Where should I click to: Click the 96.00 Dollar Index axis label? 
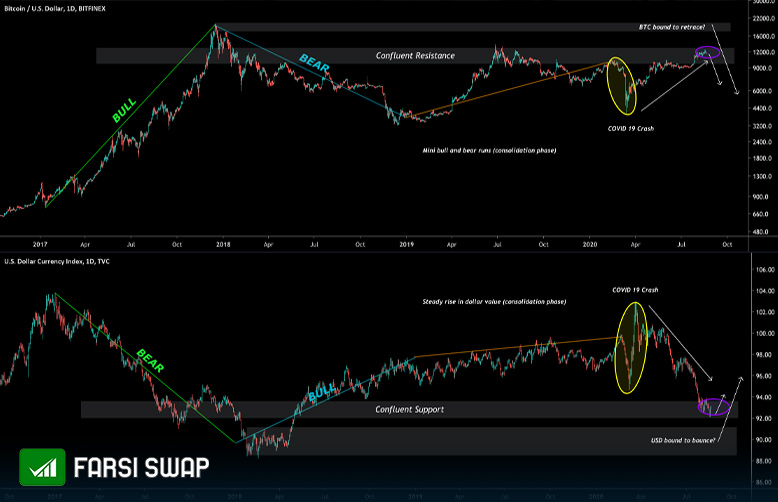click(x=766, y=376)
